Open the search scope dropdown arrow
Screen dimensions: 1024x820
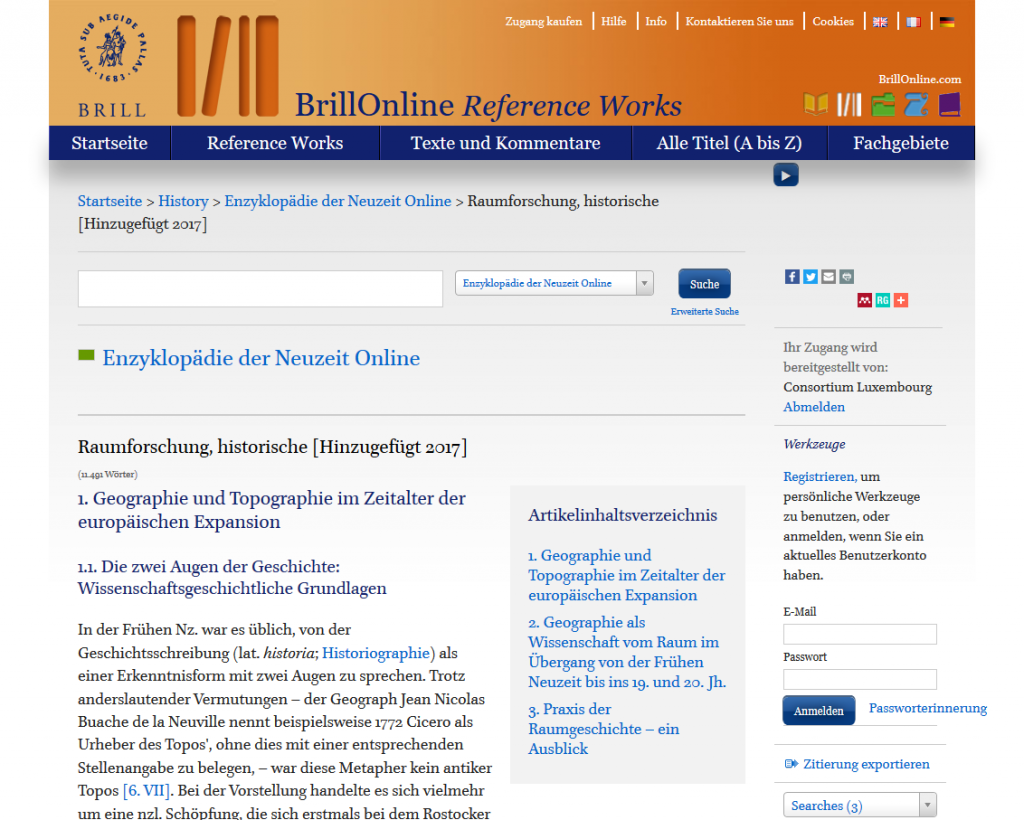tap(645, 283)
